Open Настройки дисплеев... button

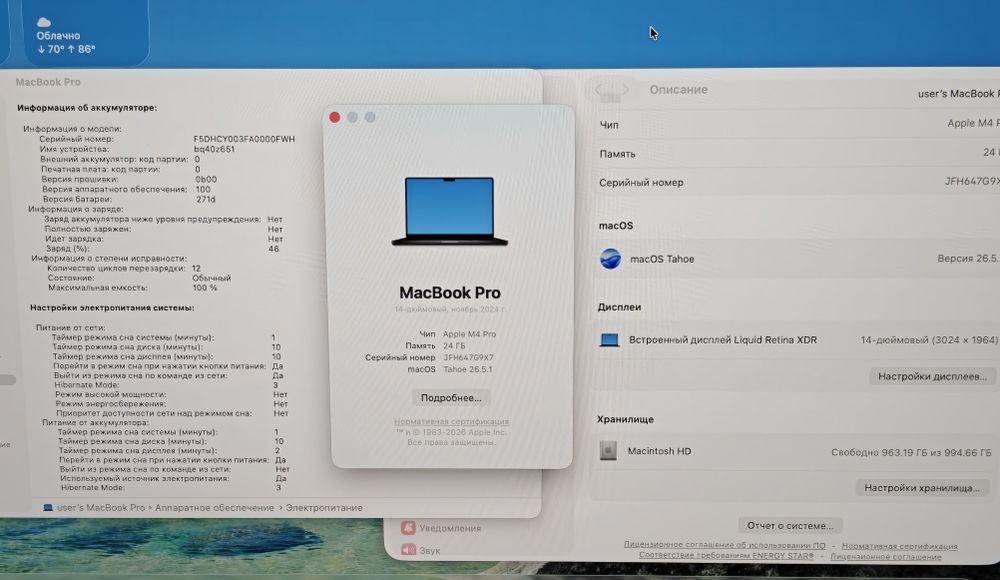932,376
